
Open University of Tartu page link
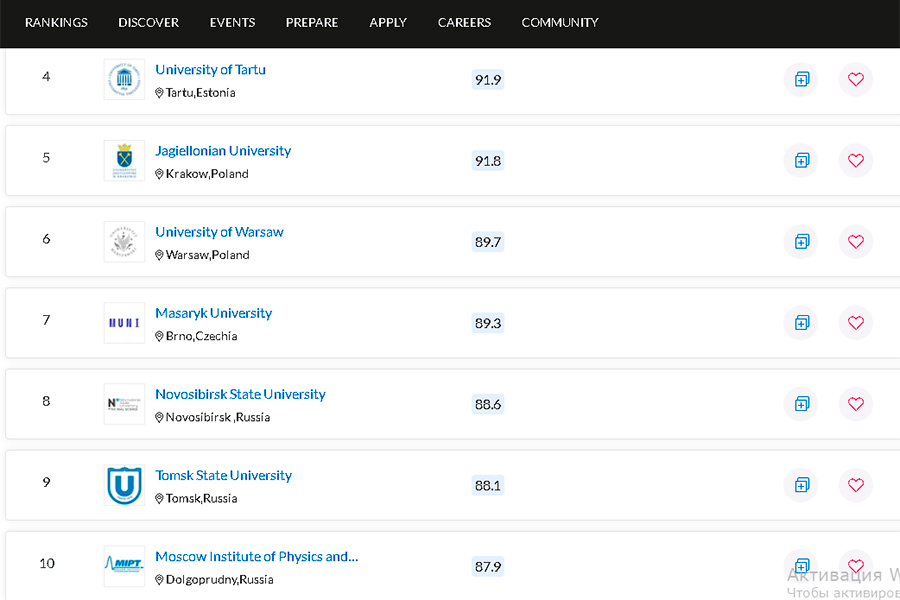[210, 70]
